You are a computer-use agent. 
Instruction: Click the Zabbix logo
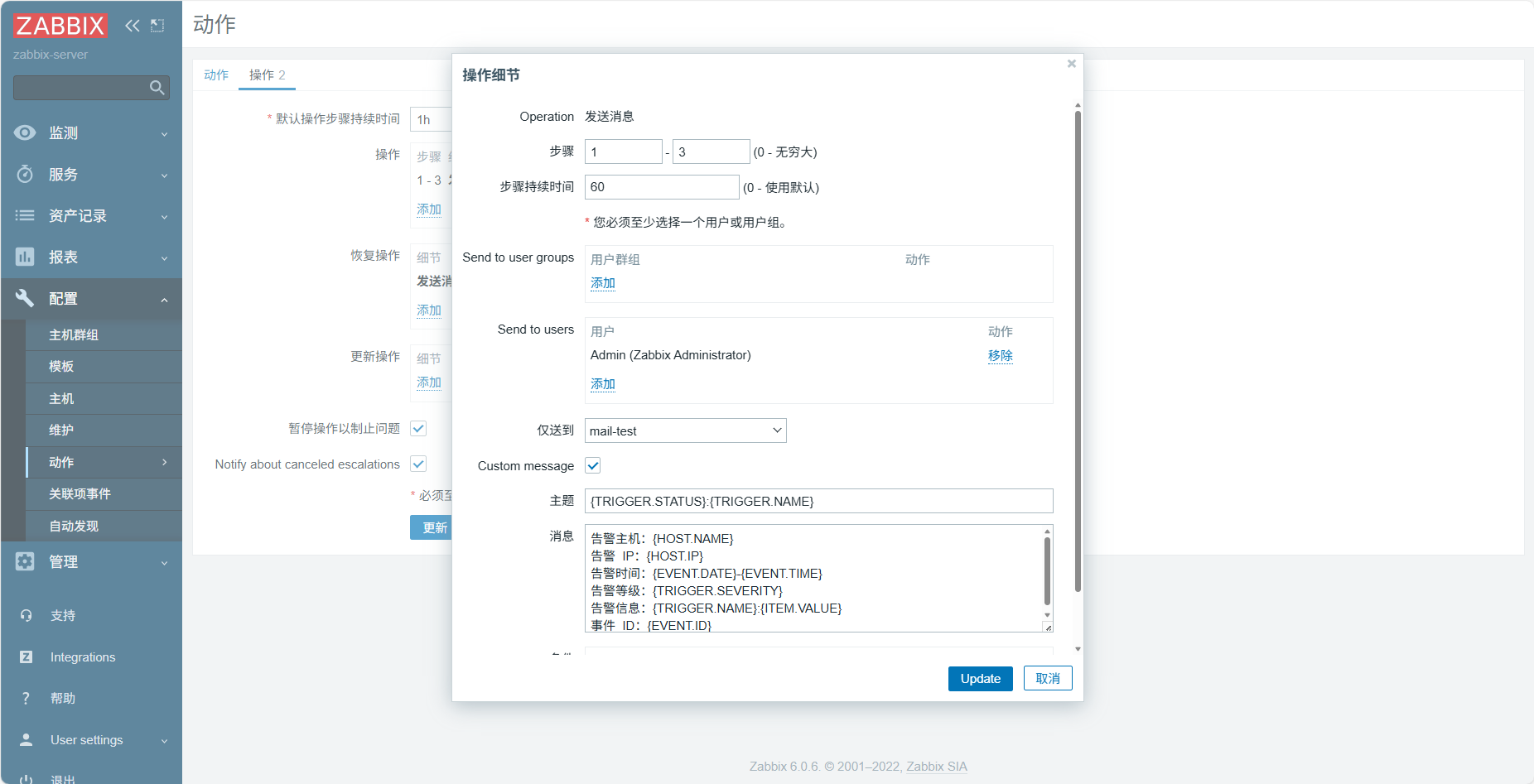pyautogui.click(x=60, y=26)
